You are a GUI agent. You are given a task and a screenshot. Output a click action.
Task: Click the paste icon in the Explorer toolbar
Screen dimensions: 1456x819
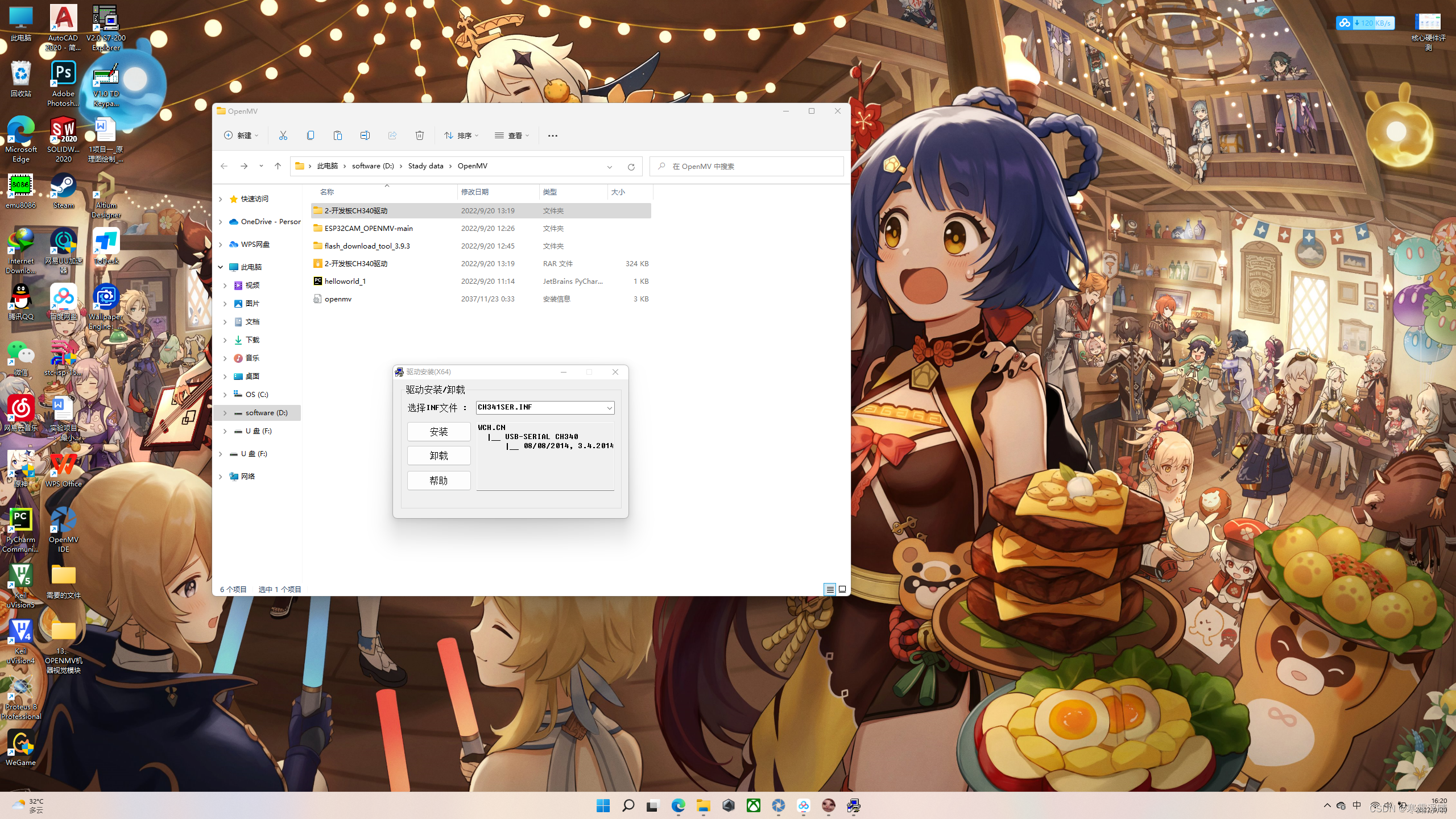337,135
